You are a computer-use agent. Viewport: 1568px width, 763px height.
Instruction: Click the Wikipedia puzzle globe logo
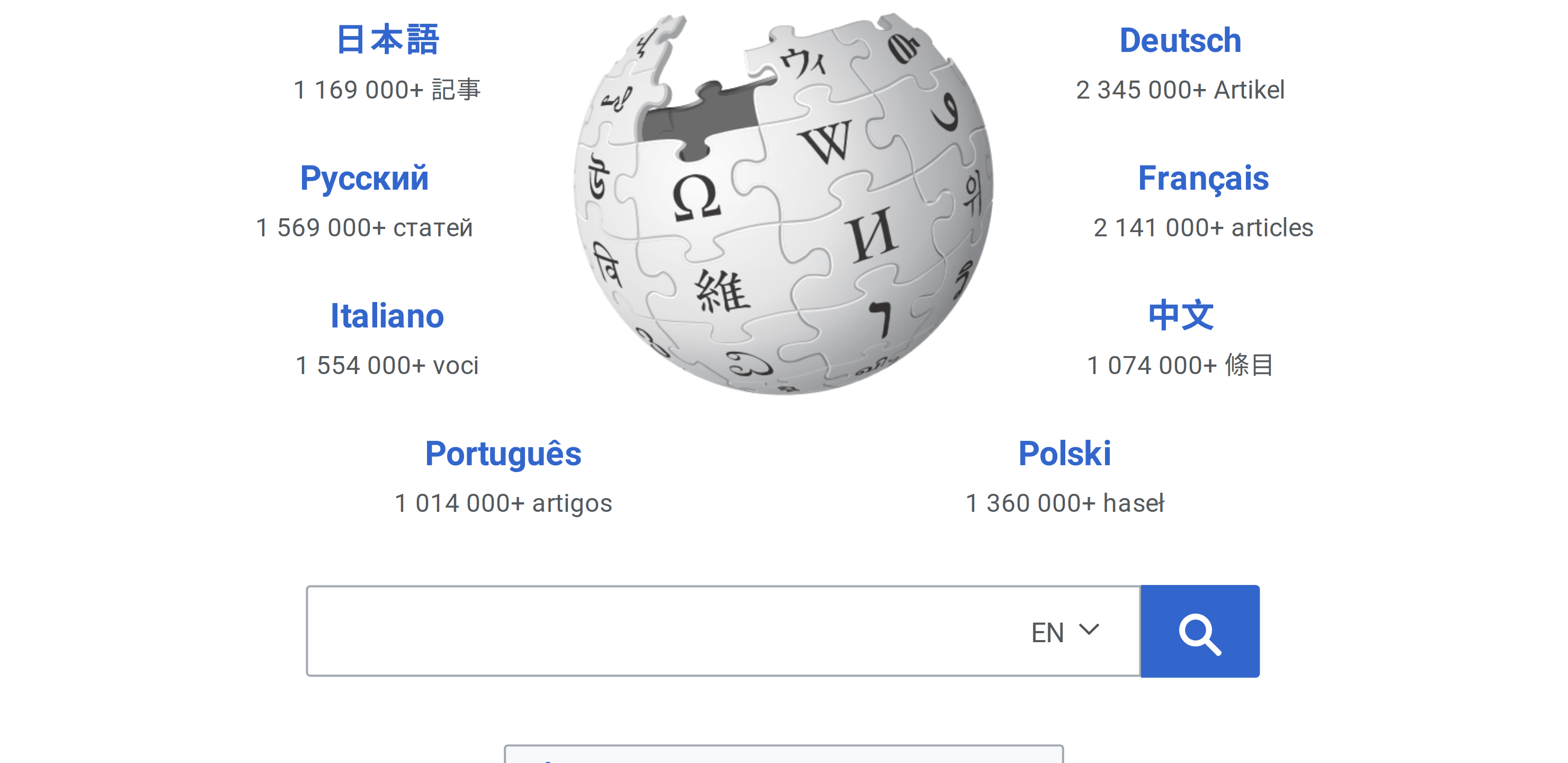click(x=783, y=204)
